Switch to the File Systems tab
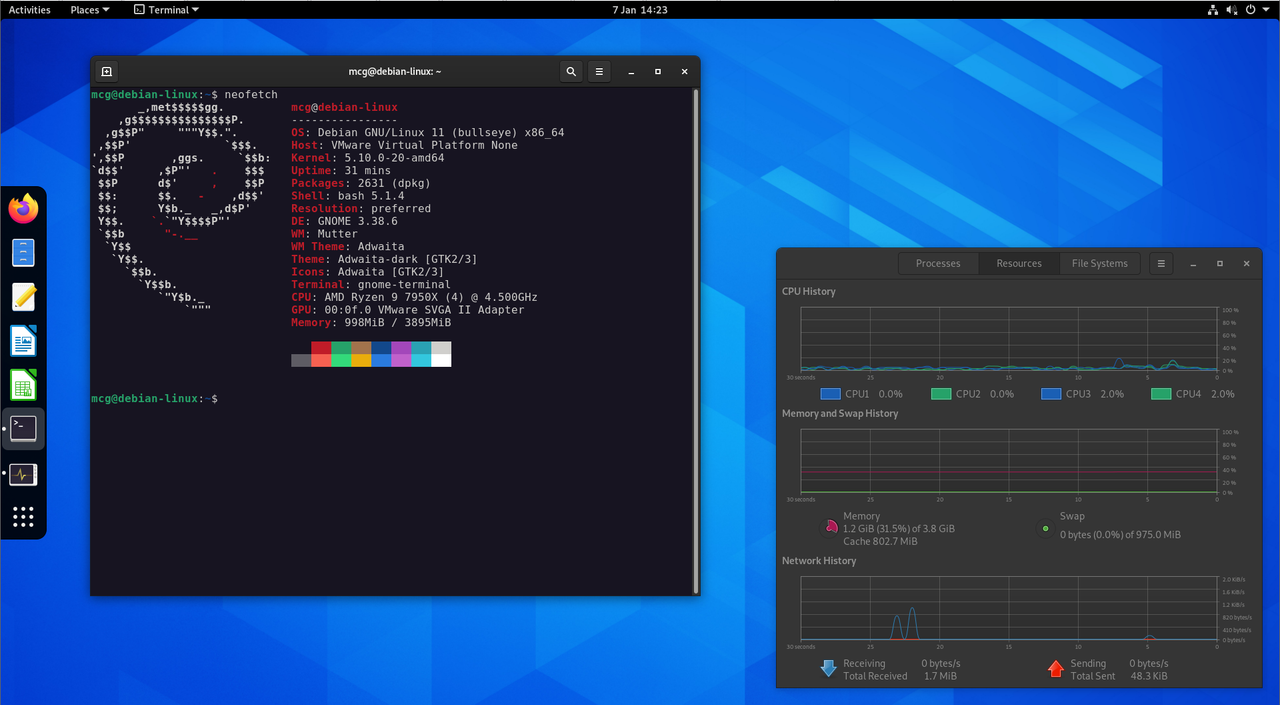The width and height of the screenshot is (1280, 705). pos(1100,263)
